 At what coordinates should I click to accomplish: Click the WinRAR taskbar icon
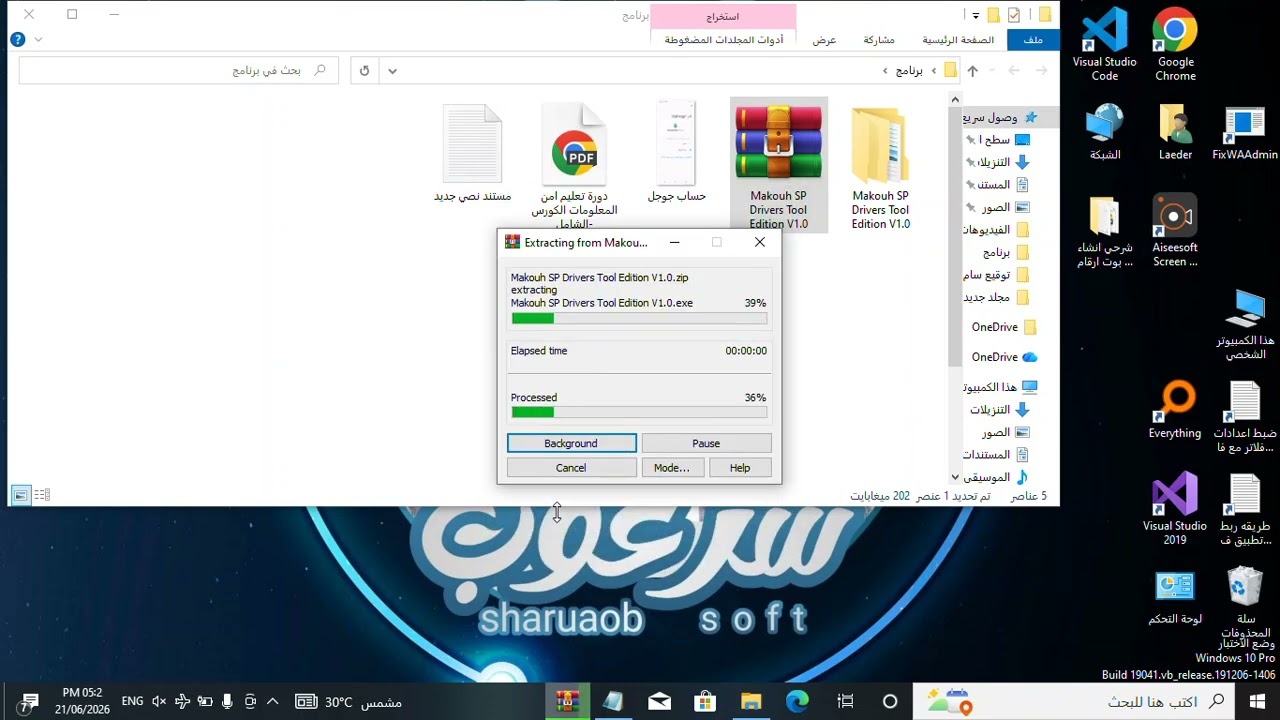click(568, 701)
